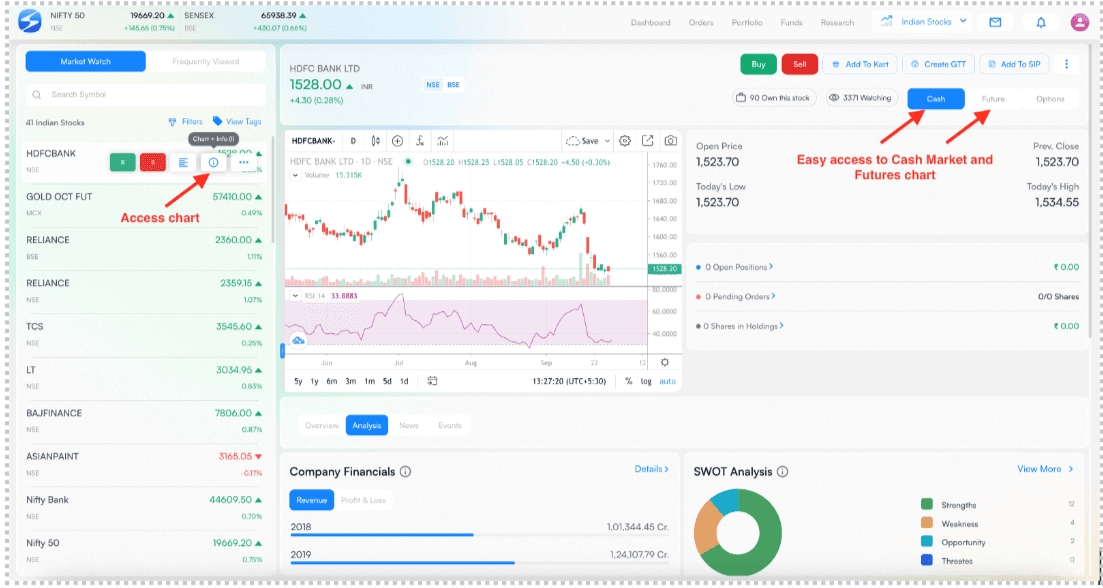Open market depth icon next to HDFCBANK
The height and width of the screenshot is (588, 1103).
[183, 162]
